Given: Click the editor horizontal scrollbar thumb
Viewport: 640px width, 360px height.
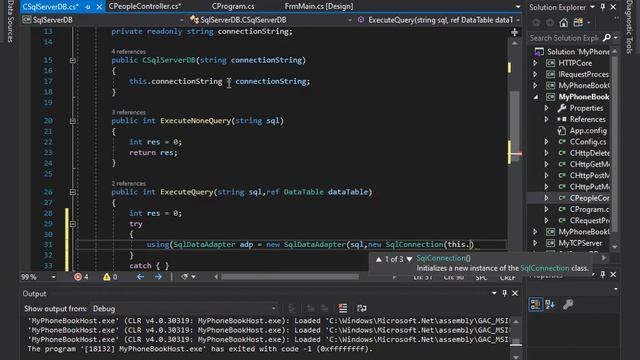Looking at the screenshot, I should [290, 277].
